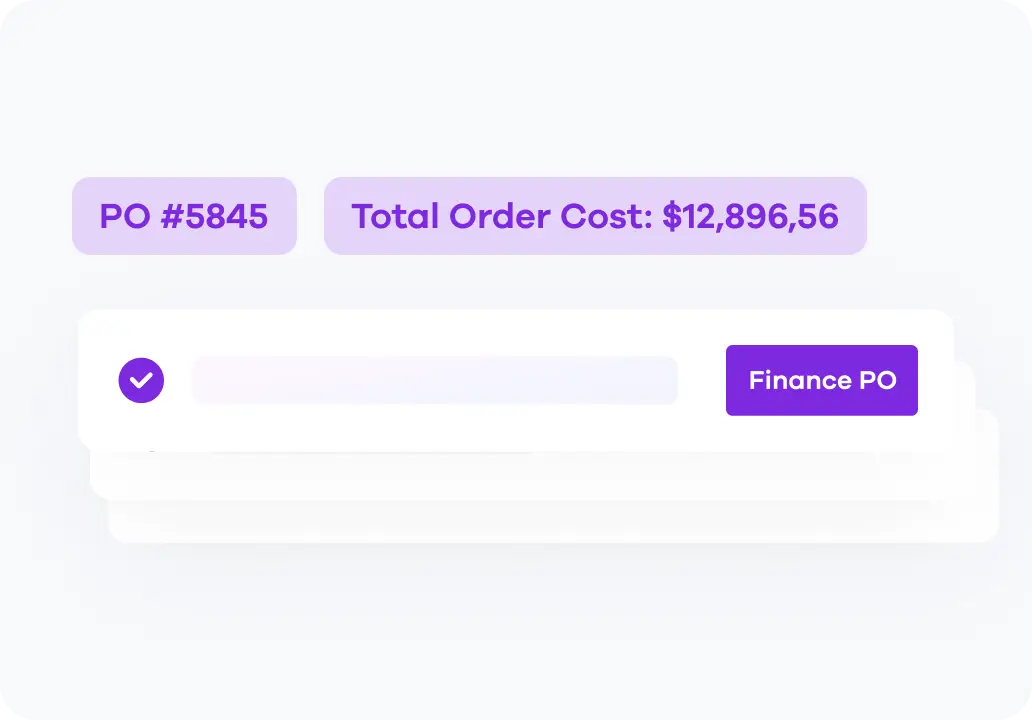The image size is (1032, 720).
Task: Uncheck the purple tick on the order row
Action: tap(141, 380)
